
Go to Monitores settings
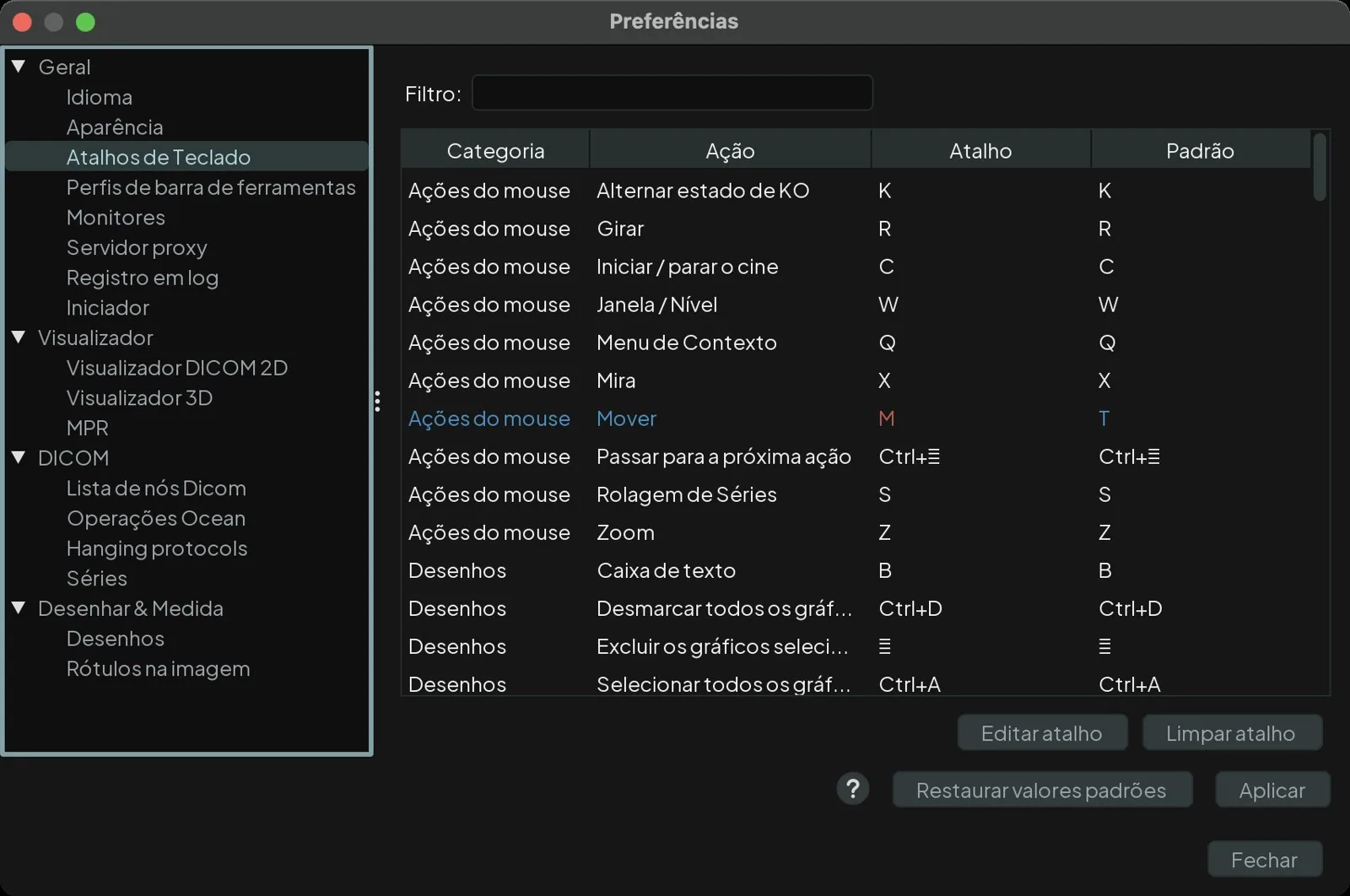(116, 218)
